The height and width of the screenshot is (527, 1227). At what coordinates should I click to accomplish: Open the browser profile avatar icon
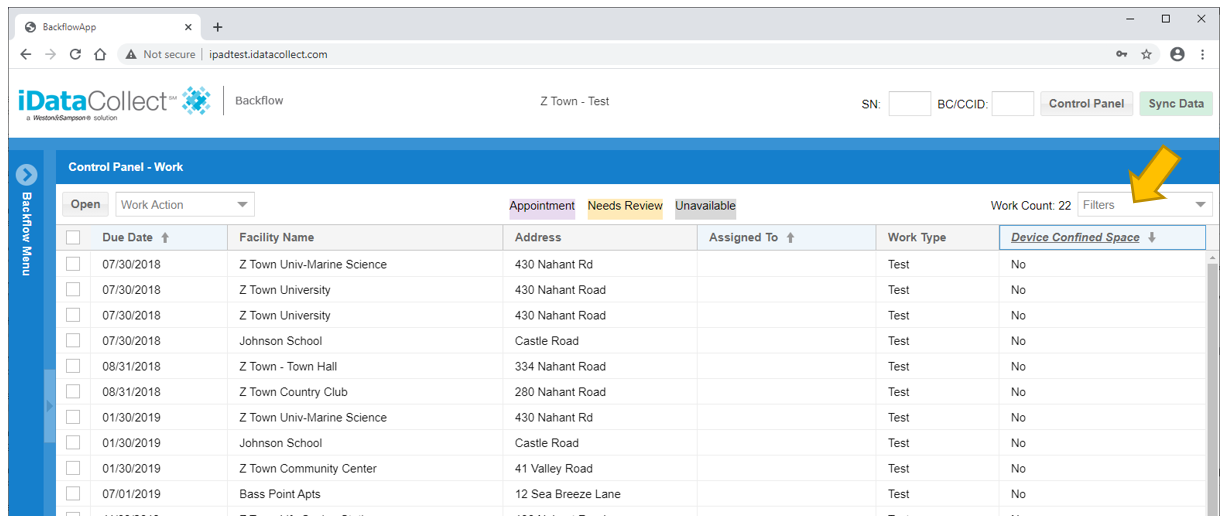point(1177,54)
